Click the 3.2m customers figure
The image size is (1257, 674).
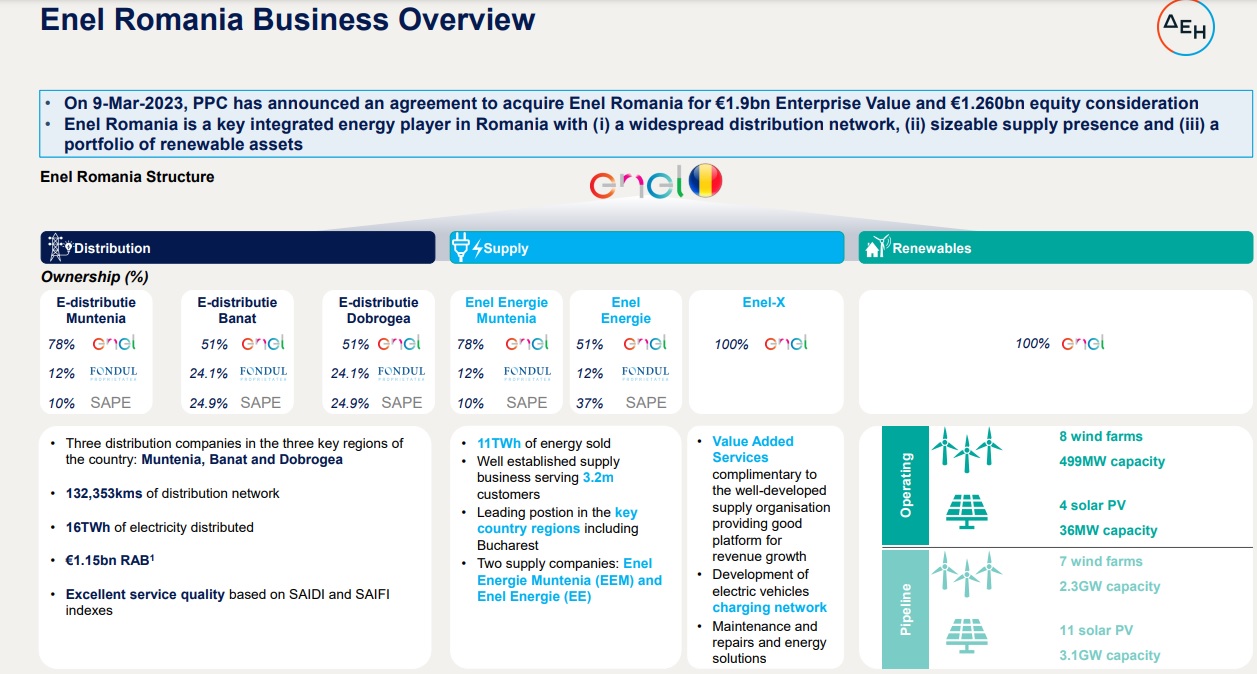(598, 478)
